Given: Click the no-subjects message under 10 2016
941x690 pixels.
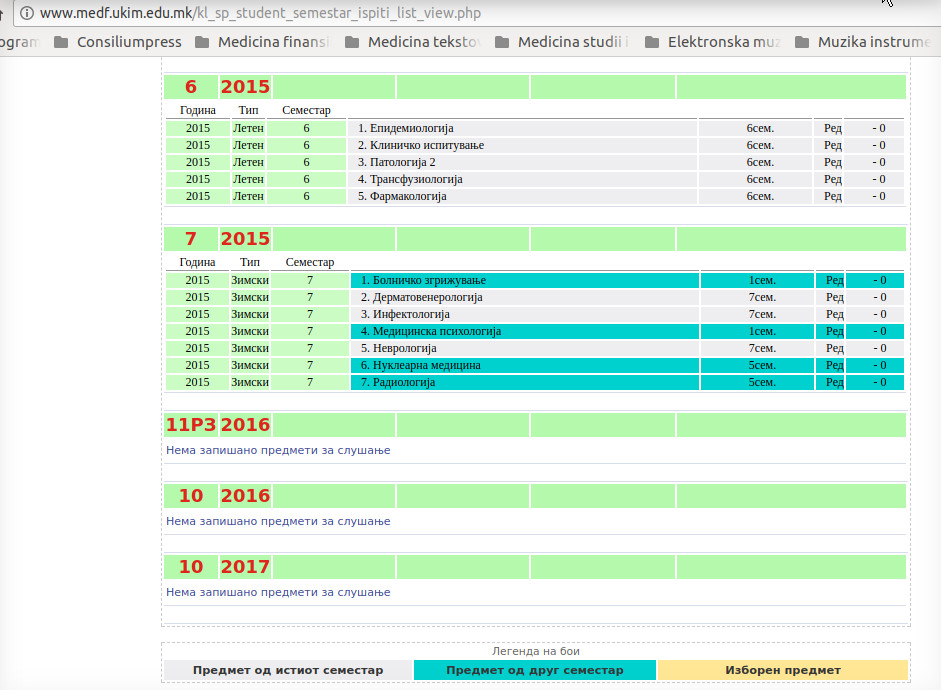Looking at the screenshot, I should (x=278, y=521).
